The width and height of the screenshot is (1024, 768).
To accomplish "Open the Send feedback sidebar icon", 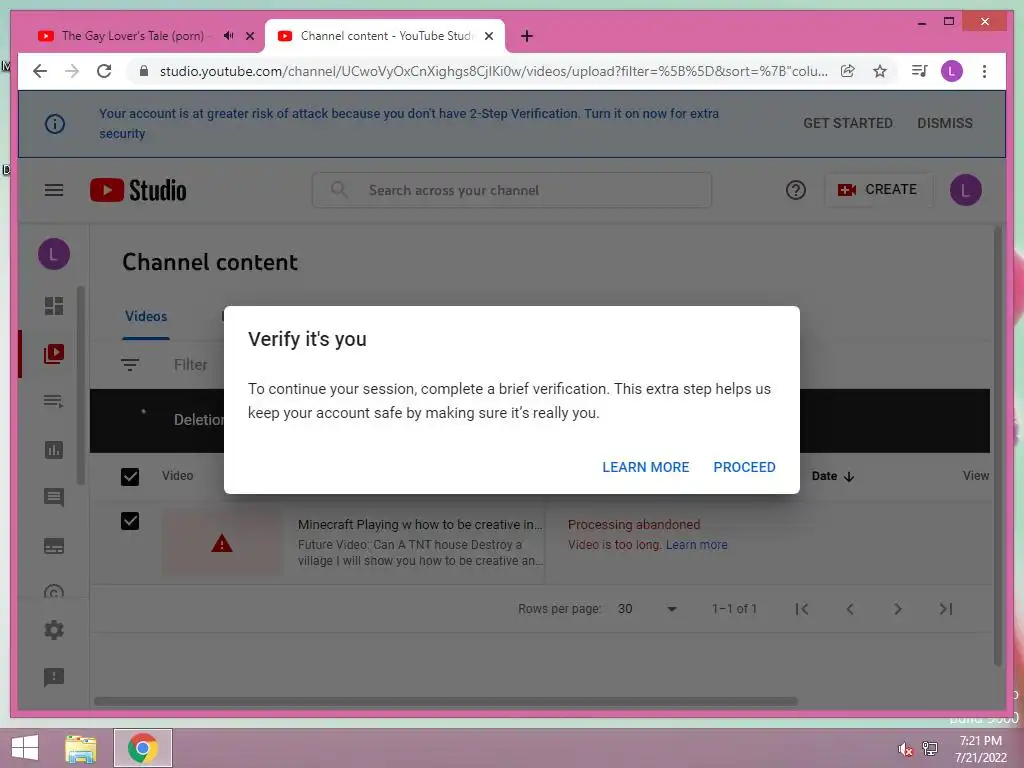I will [54, 677].
